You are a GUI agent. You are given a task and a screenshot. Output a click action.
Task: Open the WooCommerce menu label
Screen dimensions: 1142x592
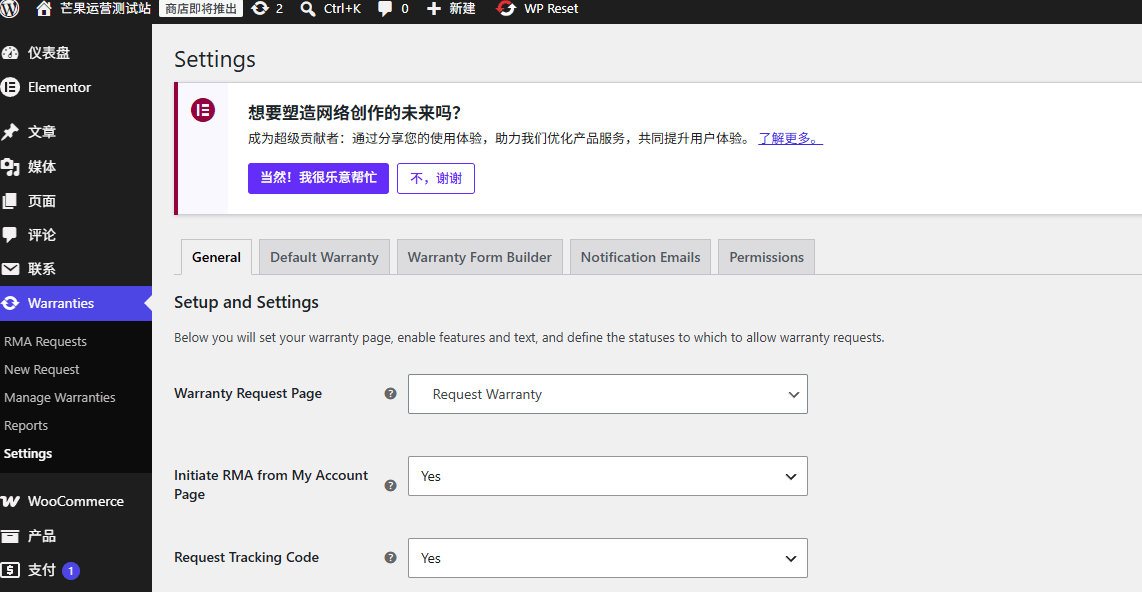coord(76,501)
